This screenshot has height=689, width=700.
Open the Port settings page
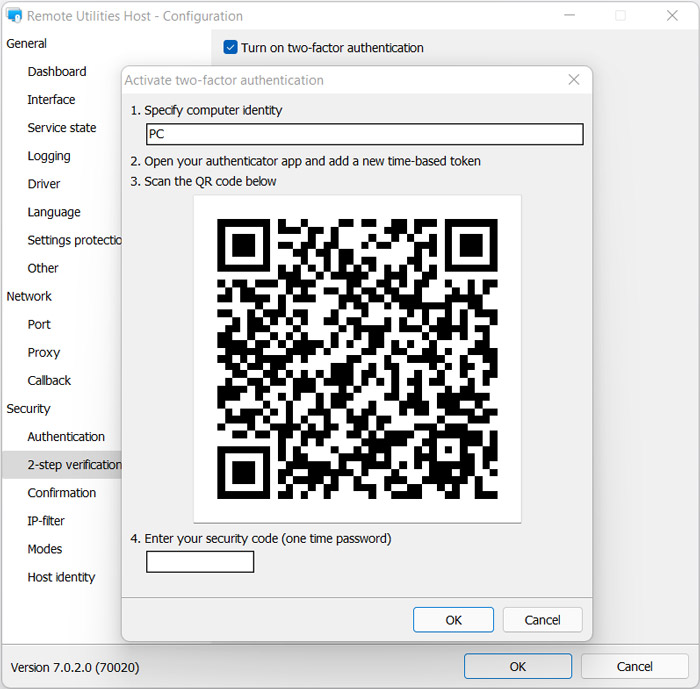(x=39, y=324)
